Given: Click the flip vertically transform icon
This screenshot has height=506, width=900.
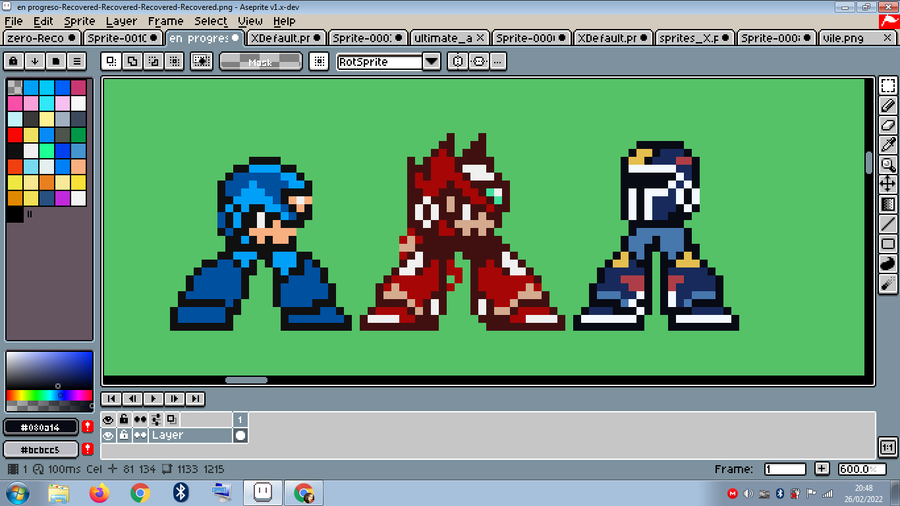Looking at the screenshot, I should (x=478, y=61).
